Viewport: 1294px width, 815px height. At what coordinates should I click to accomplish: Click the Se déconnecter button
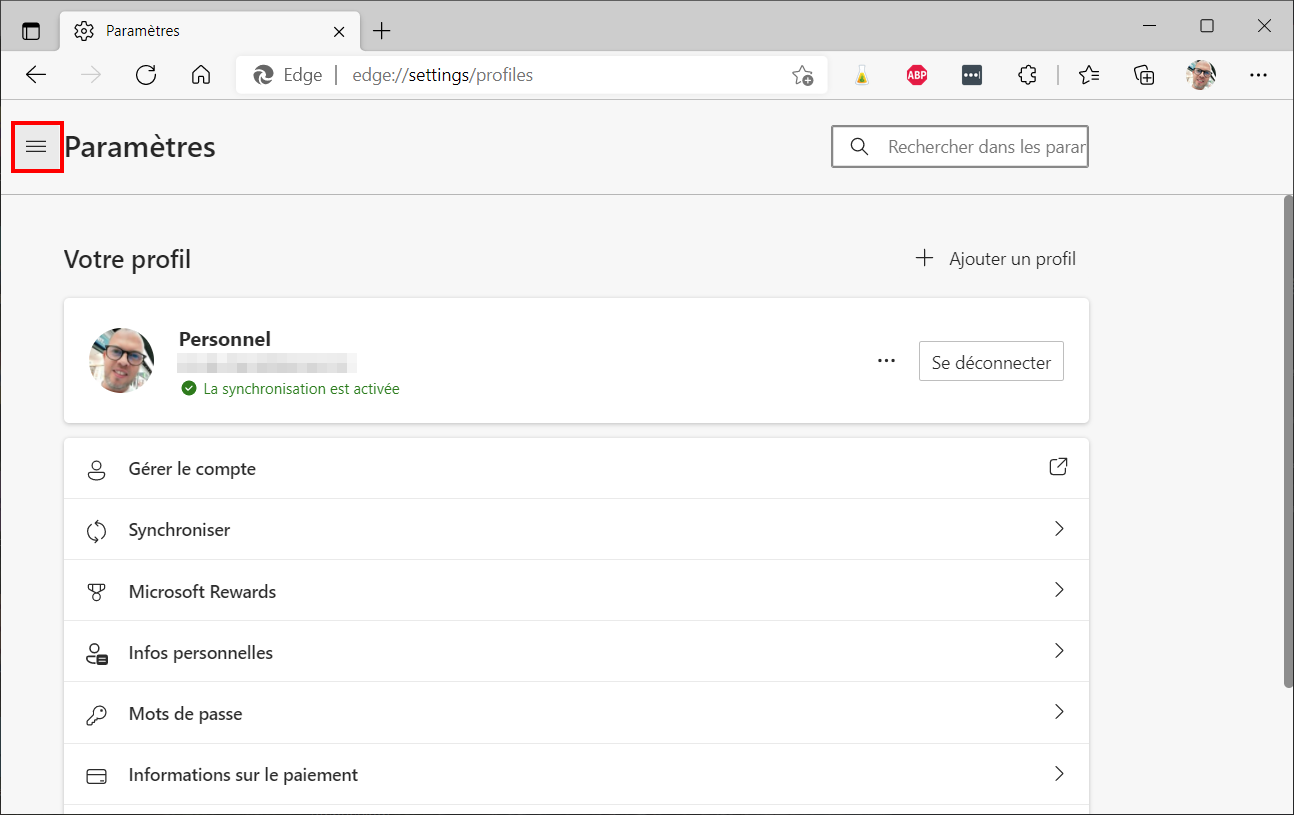coord(991,362)
